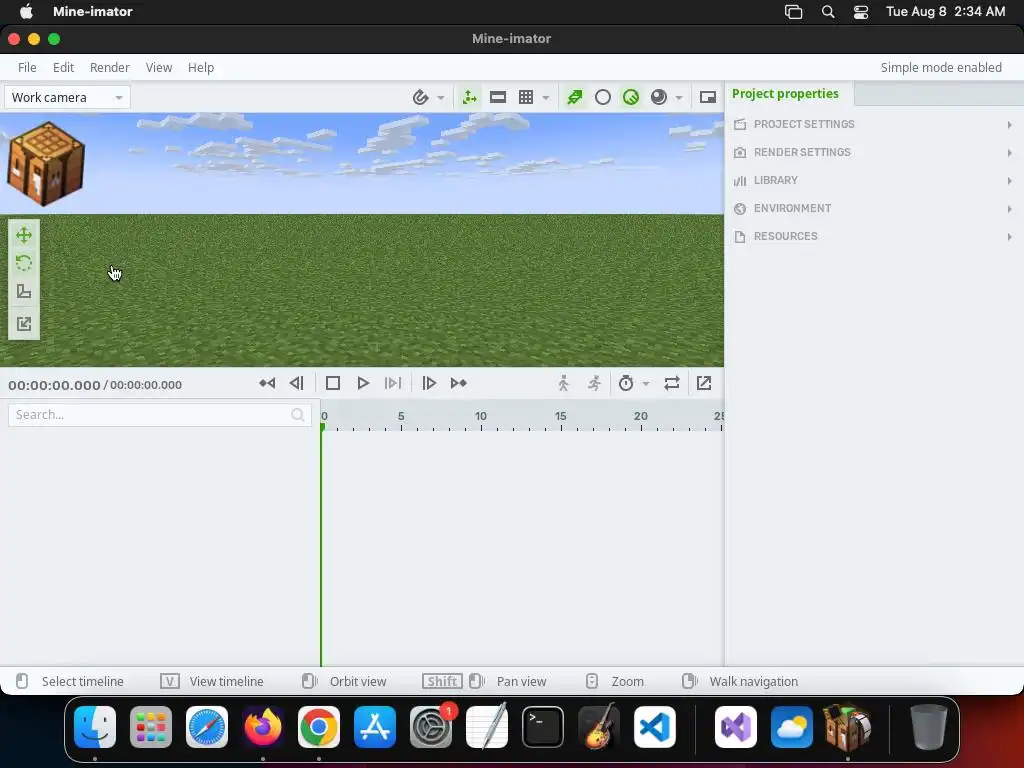Open the render mode dropdown arrow
The height and width of the screenshot is (768, 1024).
click(x=679, y=98)
